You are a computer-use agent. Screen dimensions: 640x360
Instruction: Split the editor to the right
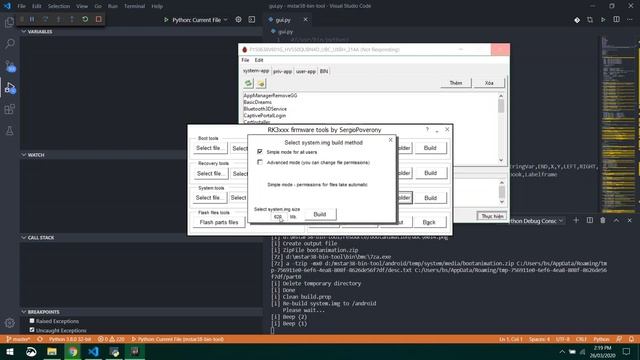(616, 20)
